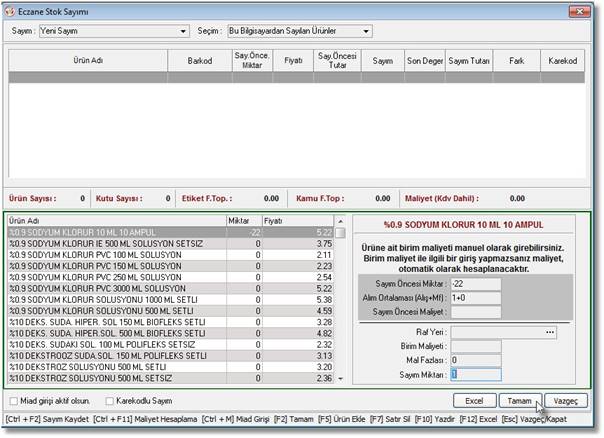Focus the Sayım Miktarı input field

point(475,374)
